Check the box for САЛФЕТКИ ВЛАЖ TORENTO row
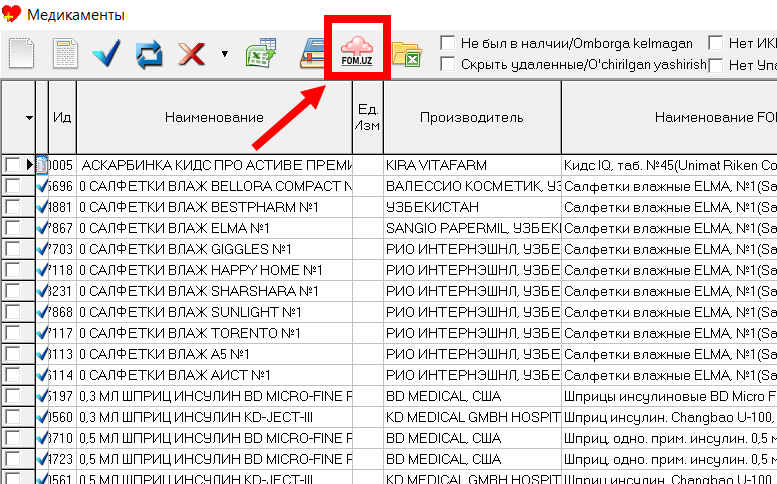The image size is (777, 484). tap(12, 333)
